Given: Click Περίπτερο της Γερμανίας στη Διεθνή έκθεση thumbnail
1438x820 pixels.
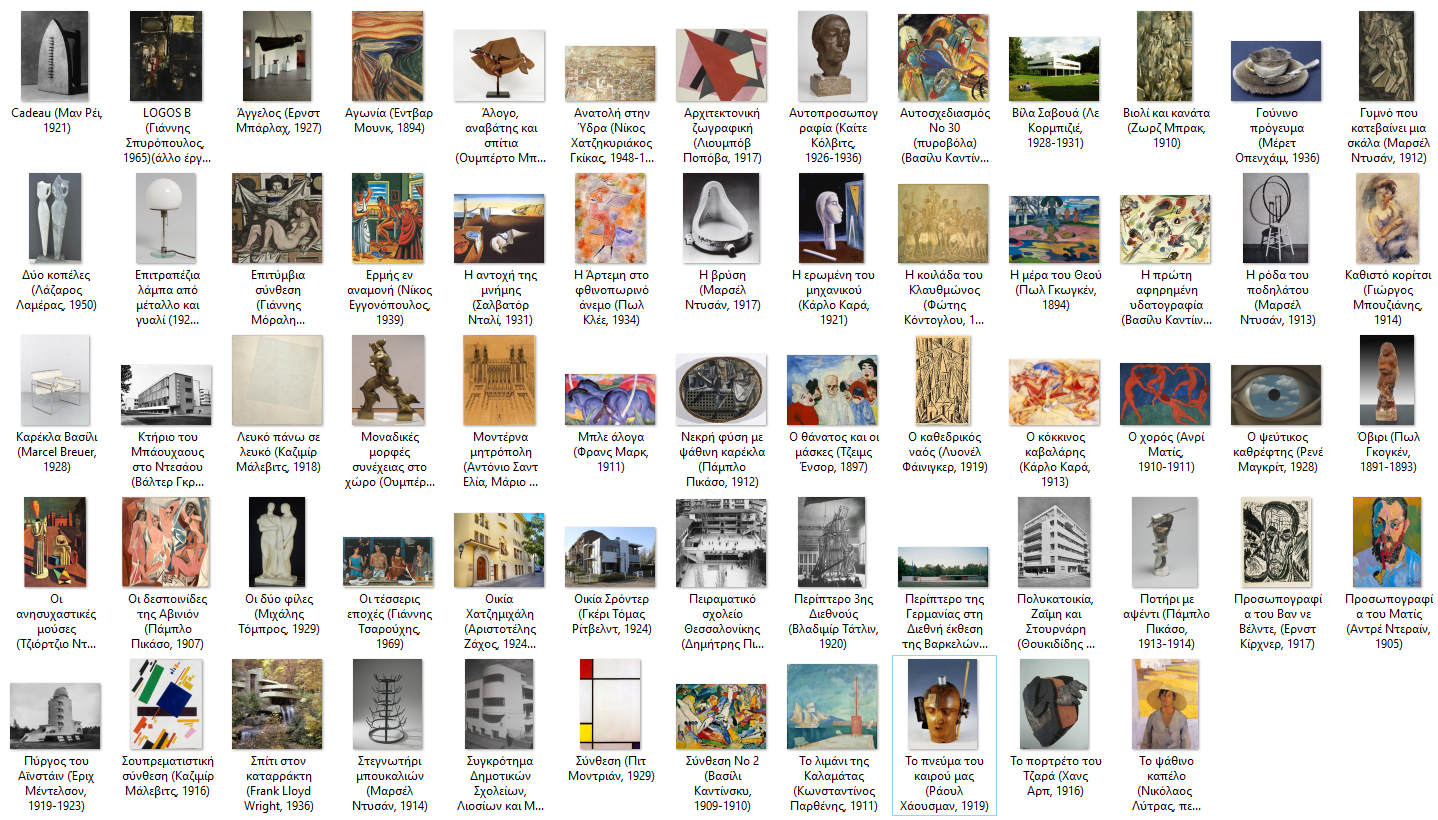Looking at the screenshot, I should point(943,566).
